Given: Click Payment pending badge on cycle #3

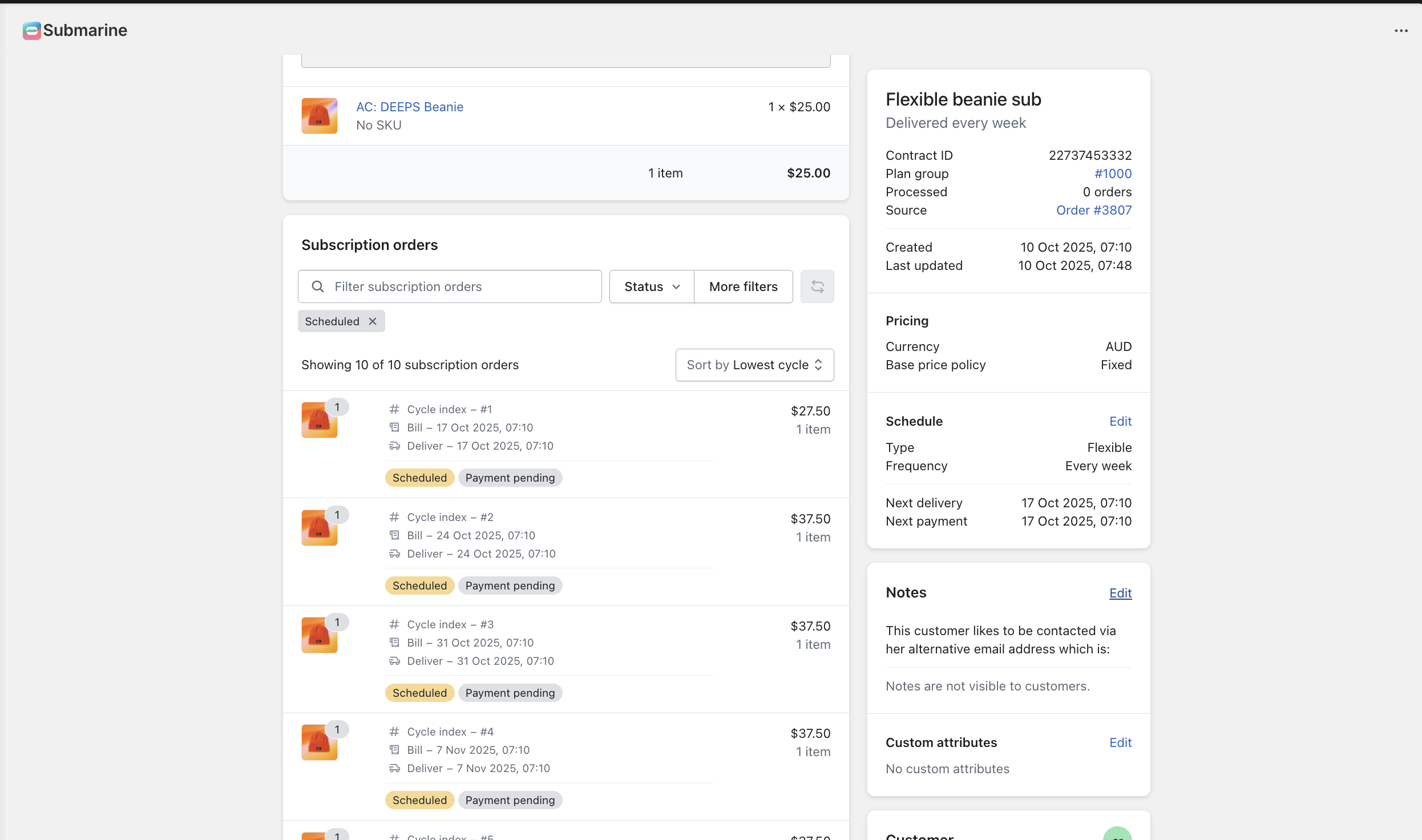Looking at the screenshot, I should (x=510, y=693).
